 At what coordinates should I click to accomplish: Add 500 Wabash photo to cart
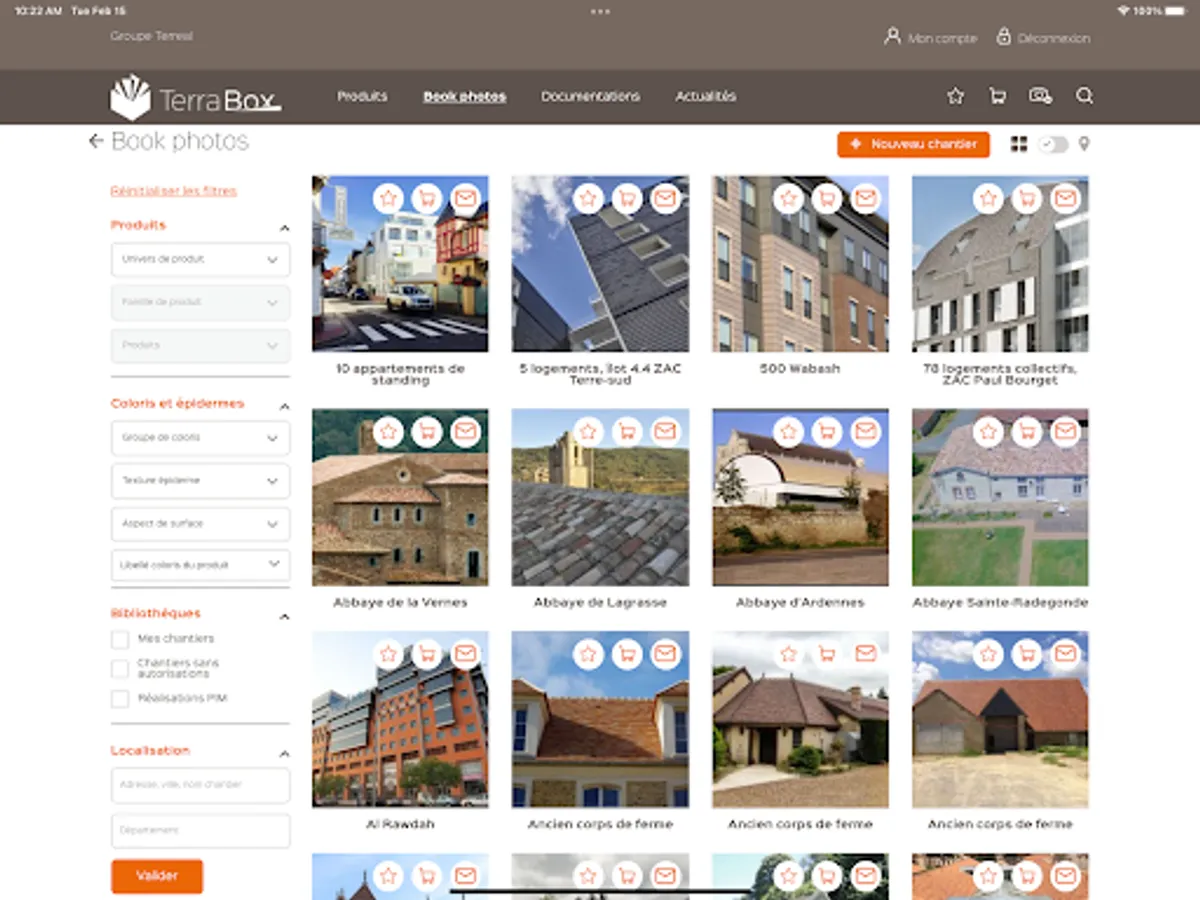pyautogui.click(x=827, y=198)
